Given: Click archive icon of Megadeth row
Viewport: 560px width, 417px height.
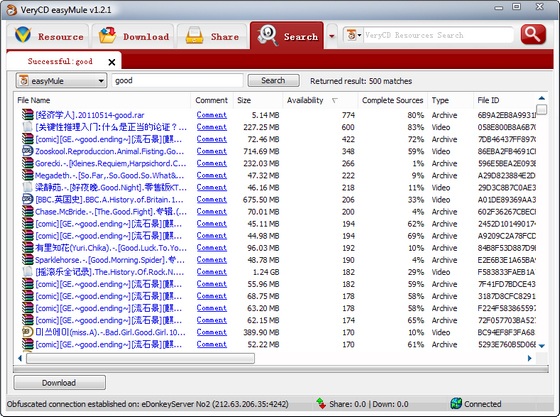Looking at the screenshot, I should [28, 176].
